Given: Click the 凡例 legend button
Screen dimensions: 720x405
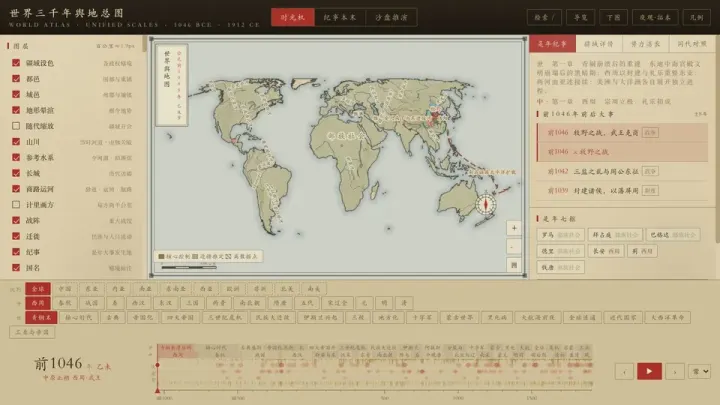Looking at the screenshot, I should coord(697,17).
